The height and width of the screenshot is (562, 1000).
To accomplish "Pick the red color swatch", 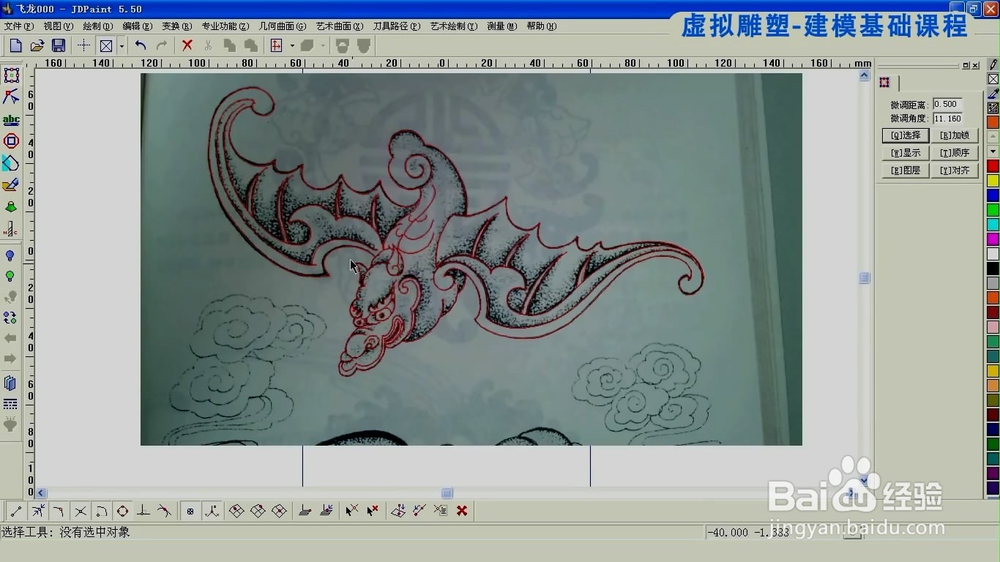I will 993,166.
